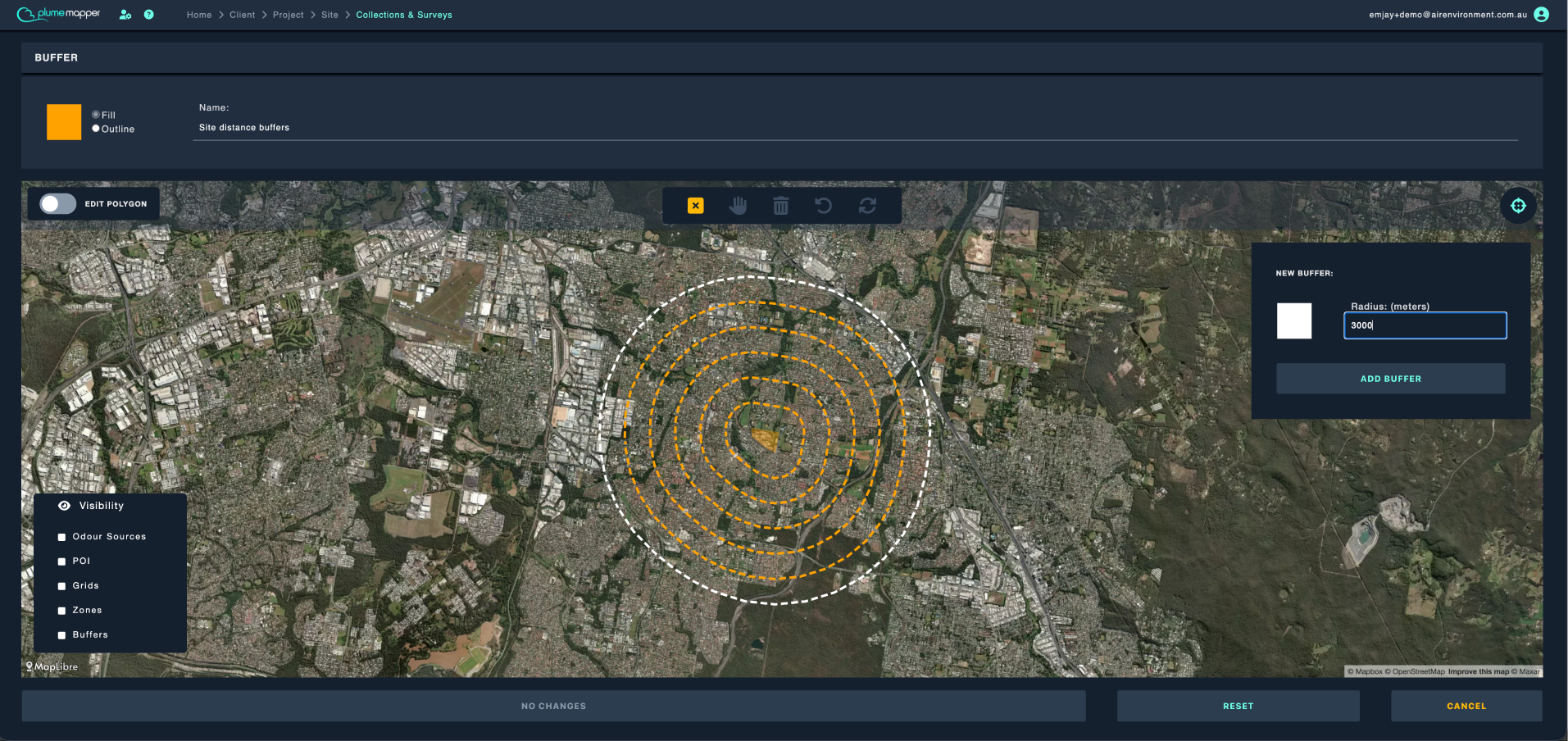Toggle Odour Sources visibility checkbox
This screenshot has width=1568, height=741.
tap(61, 537)
